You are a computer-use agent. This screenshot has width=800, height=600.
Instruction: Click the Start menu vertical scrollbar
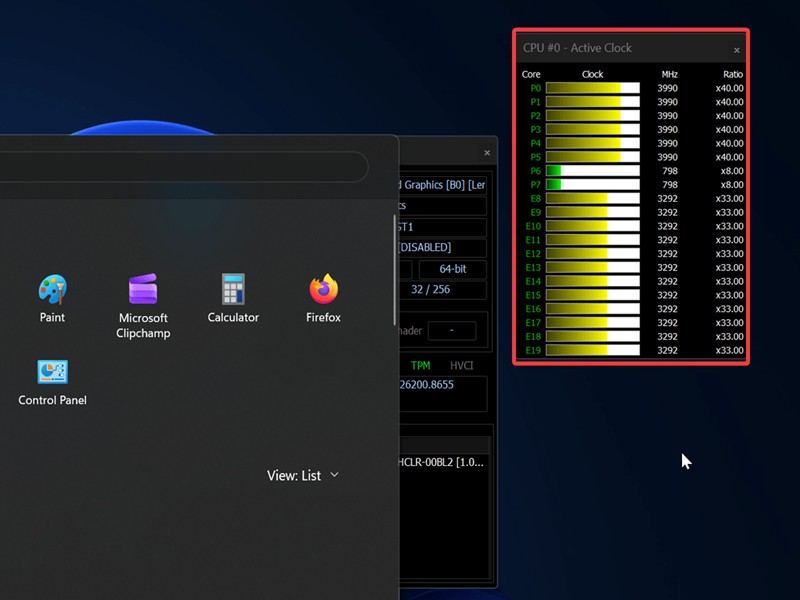coord(394,270)
